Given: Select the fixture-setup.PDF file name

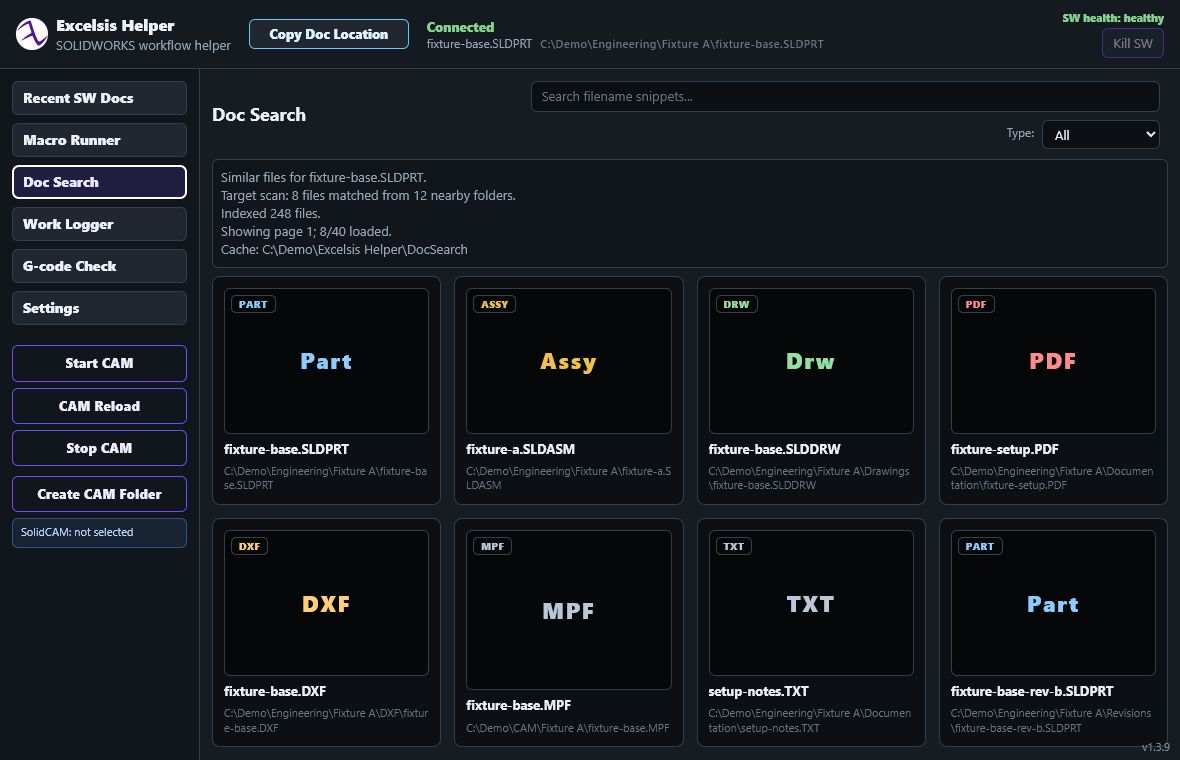Looking at the screenshot, I should pos(1005,449).
